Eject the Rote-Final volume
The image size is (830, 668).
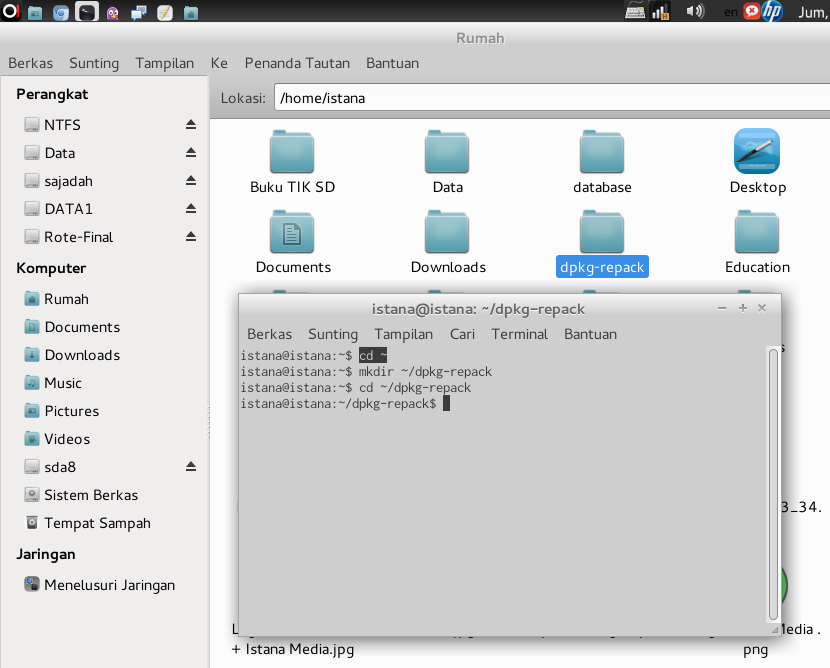(x=191, y=237)
